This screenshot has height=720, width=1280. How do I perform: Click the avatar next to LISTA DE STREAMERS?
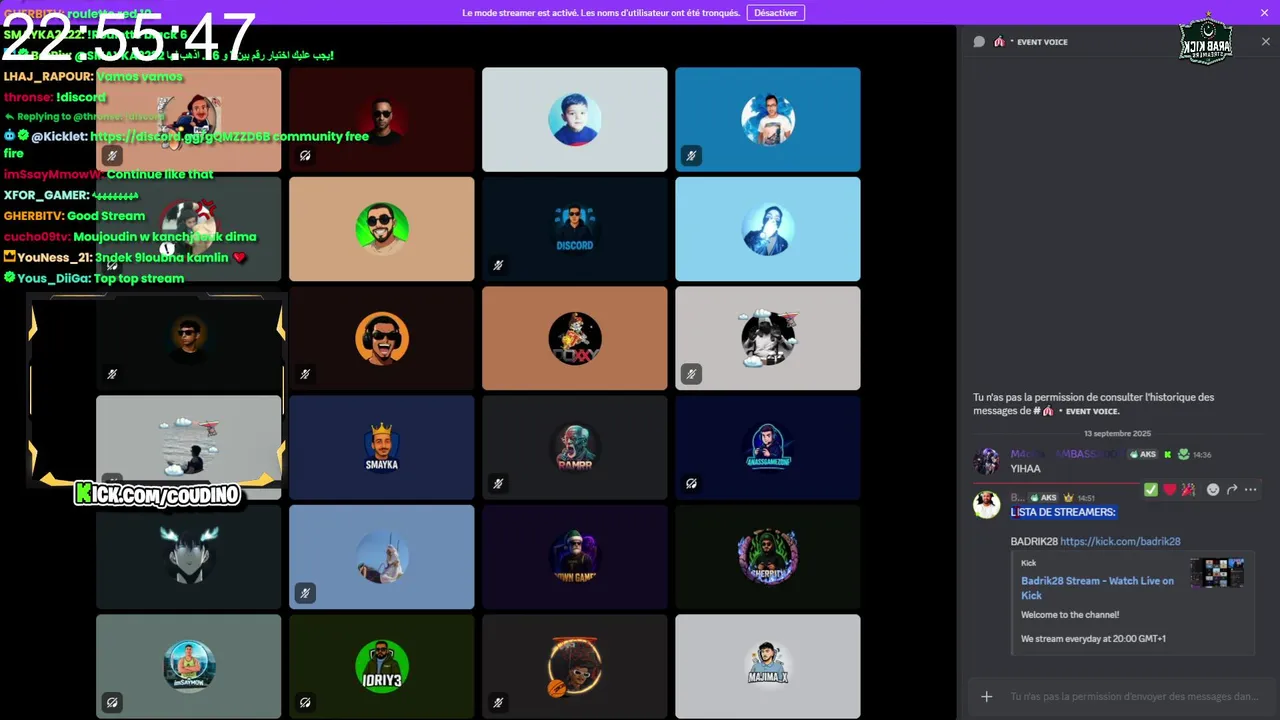point(987,505)
